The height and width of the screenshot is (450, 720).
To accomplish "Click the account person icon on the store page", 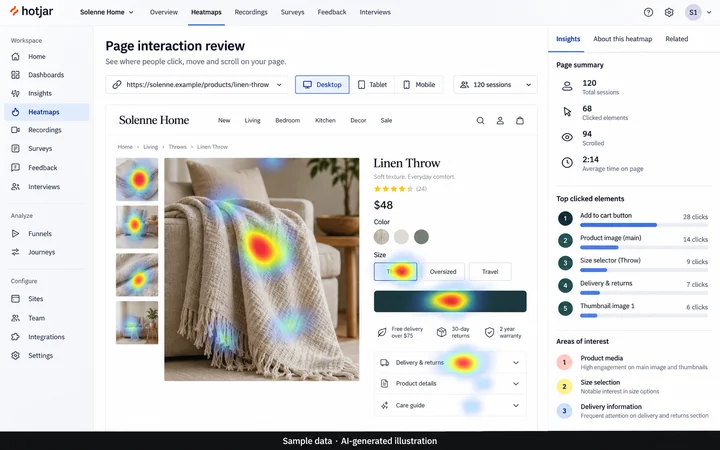I will click(500, 121).
